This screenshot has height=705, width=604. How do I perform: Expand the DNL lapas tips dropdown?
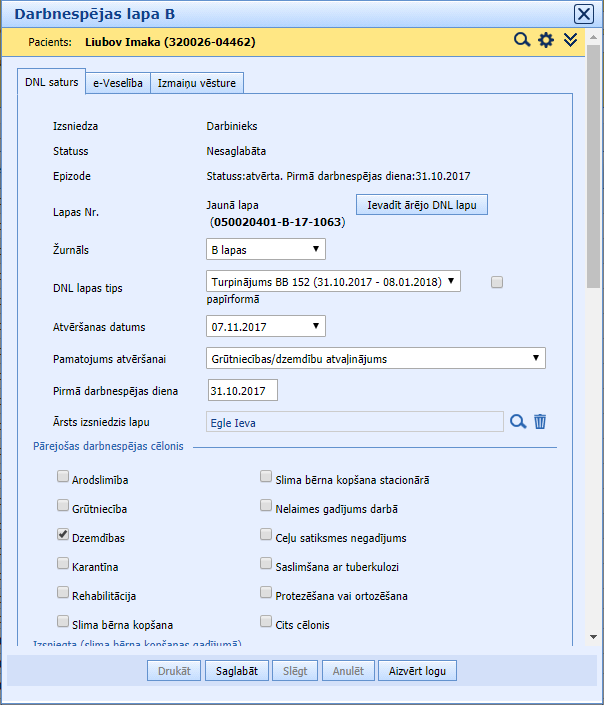[x=333, y=281]
